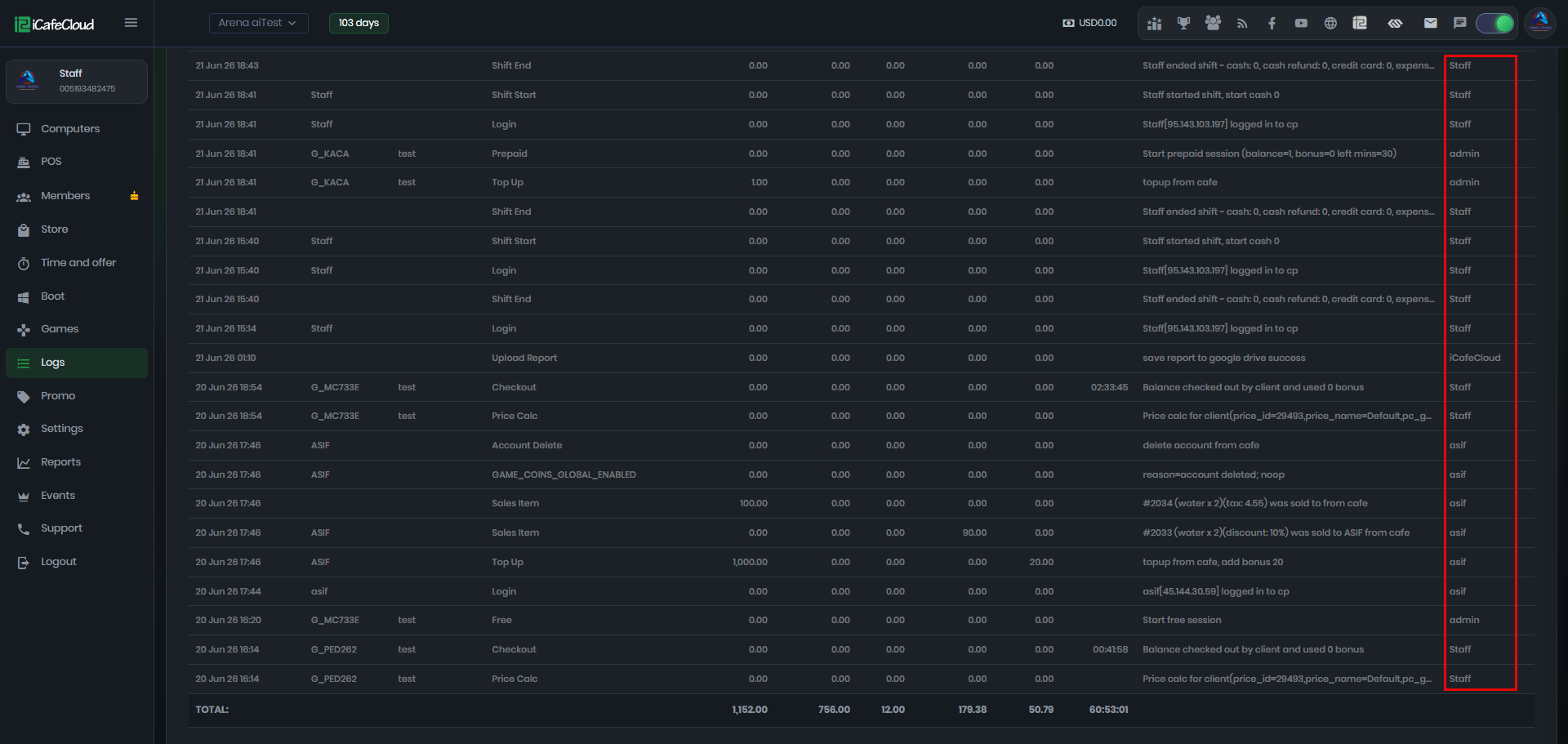Click the 60:53:01 total duration value
This screenshot has width=1568, height=744.
point(1108,710)
